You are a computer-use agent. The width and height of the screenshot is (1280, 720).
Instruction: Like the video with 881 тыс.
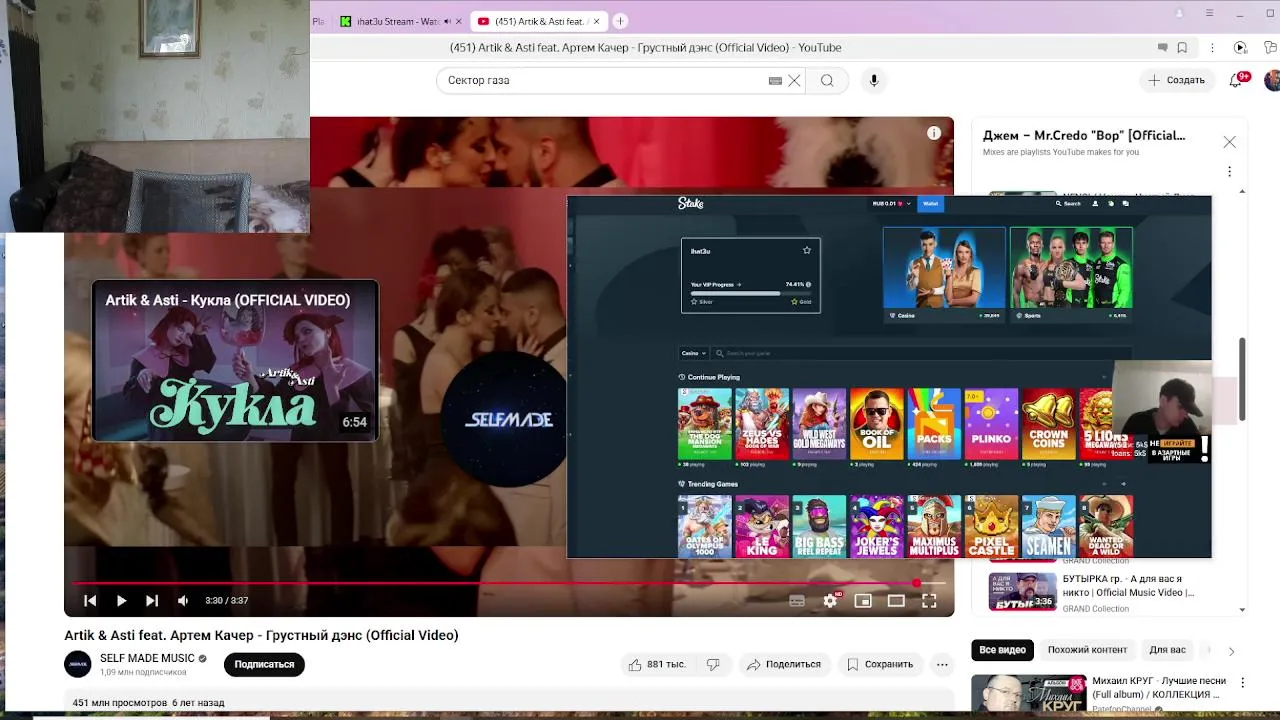pyautogui.click(x=657, y=664)
